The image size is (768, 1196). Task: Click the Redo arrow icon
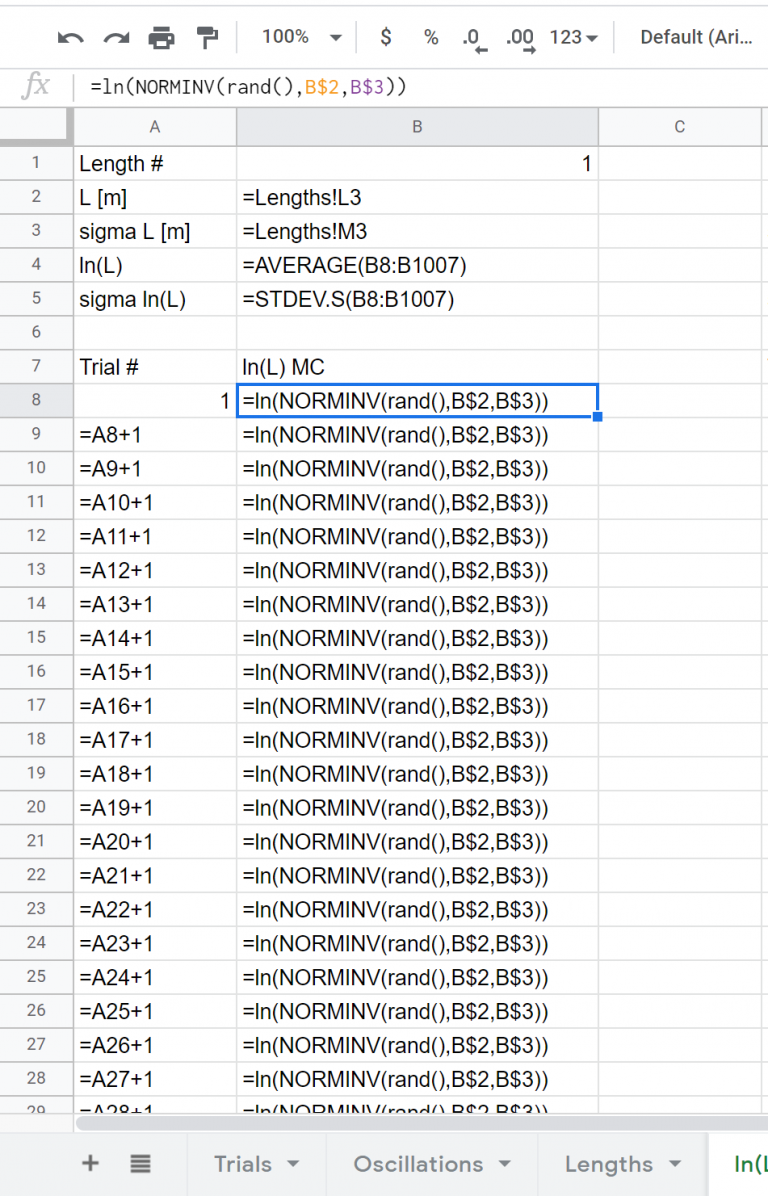(116, 38)
